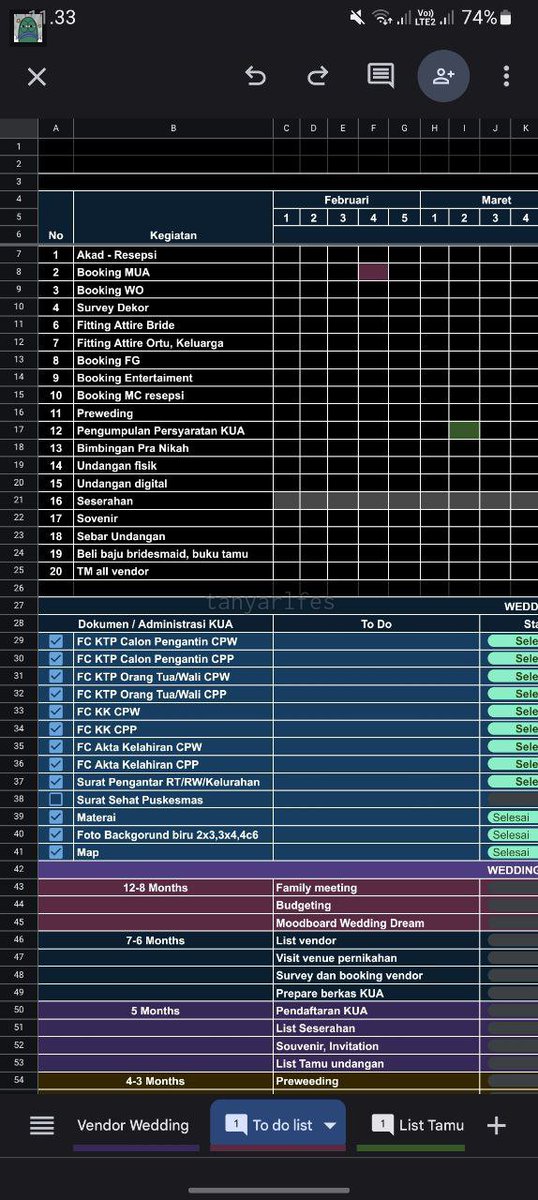This screenshot has height=1200, width=538.
Task: Add a new sheet with plus icon
Action: pos(496,1125)
